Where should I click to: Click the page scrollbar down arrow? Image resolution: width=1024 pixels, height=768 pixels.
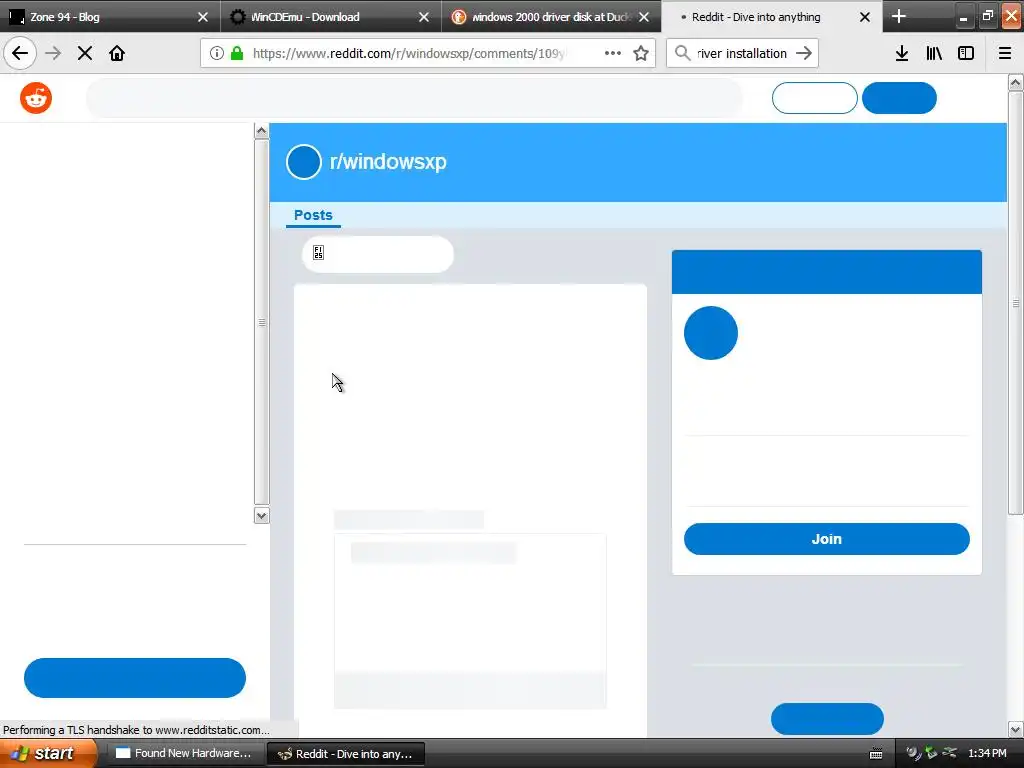(x=1016, y=729)
